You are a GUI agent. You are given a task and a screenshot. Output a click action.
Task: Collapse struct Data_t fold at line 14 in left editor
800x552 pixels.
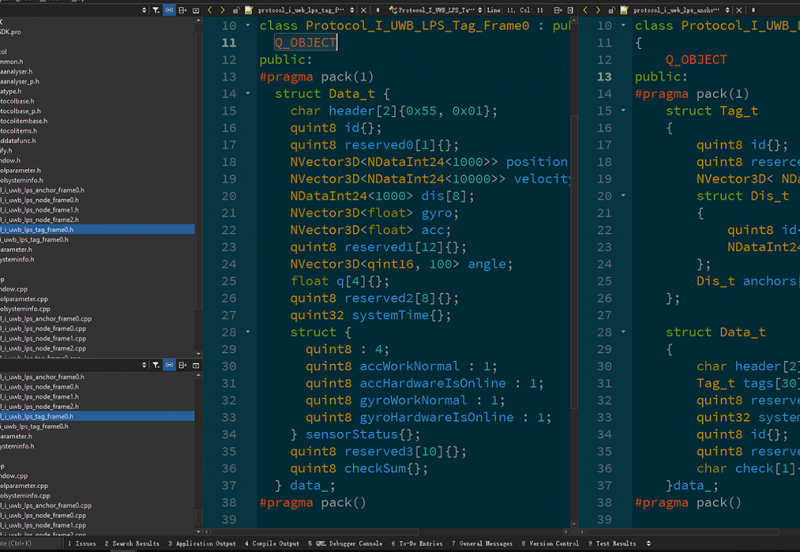pyautogui.click(x=248, y=93)
